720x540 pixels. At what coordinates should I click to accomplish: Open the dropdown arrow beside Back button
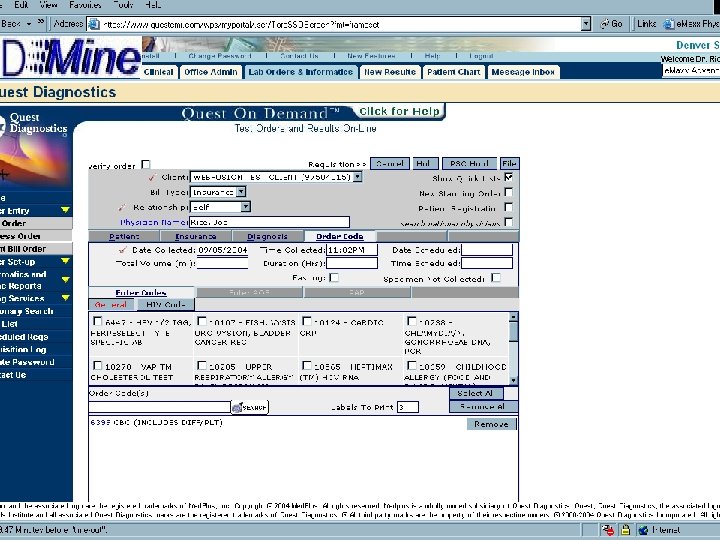[x=29, y=23]
